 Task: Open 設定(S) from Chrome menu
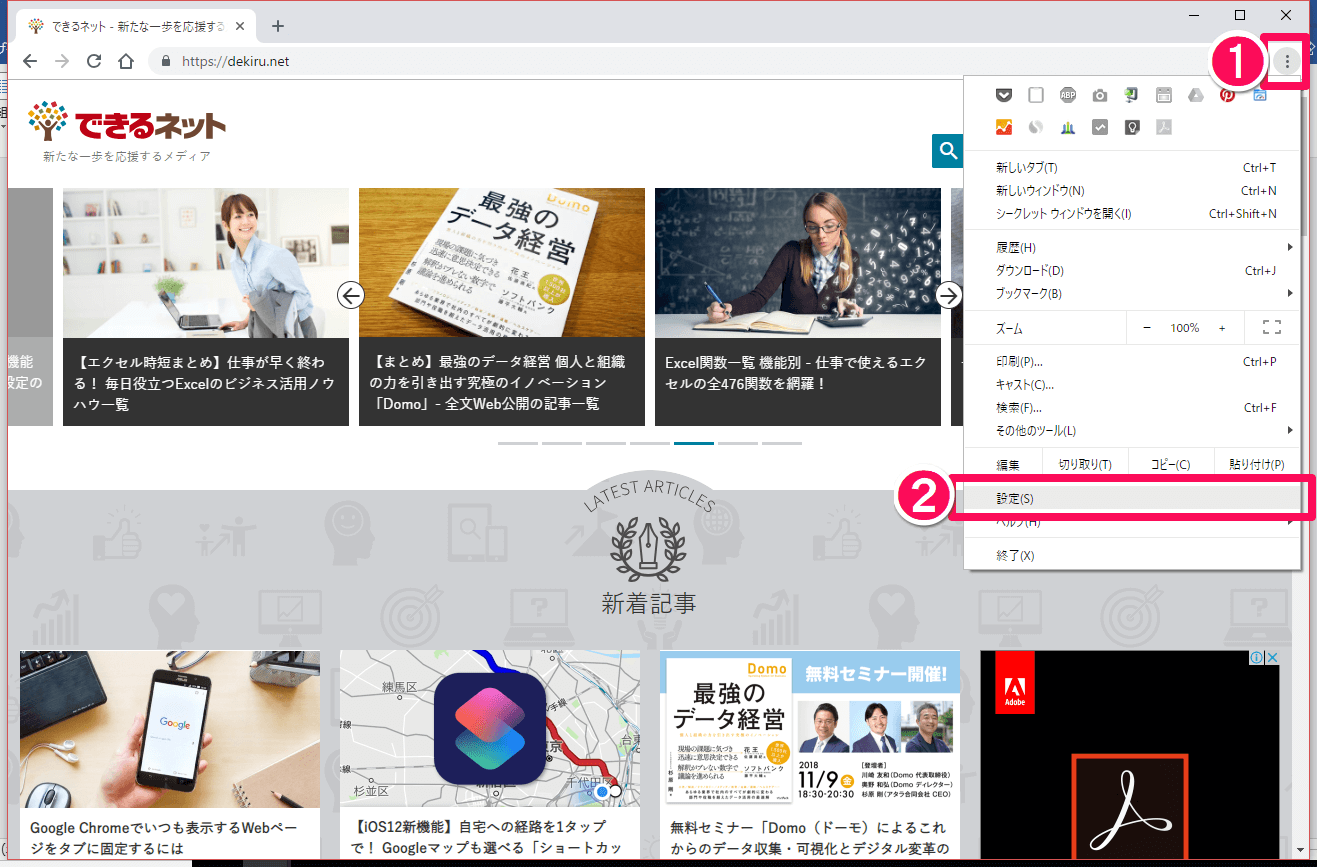coord(1132,498)
